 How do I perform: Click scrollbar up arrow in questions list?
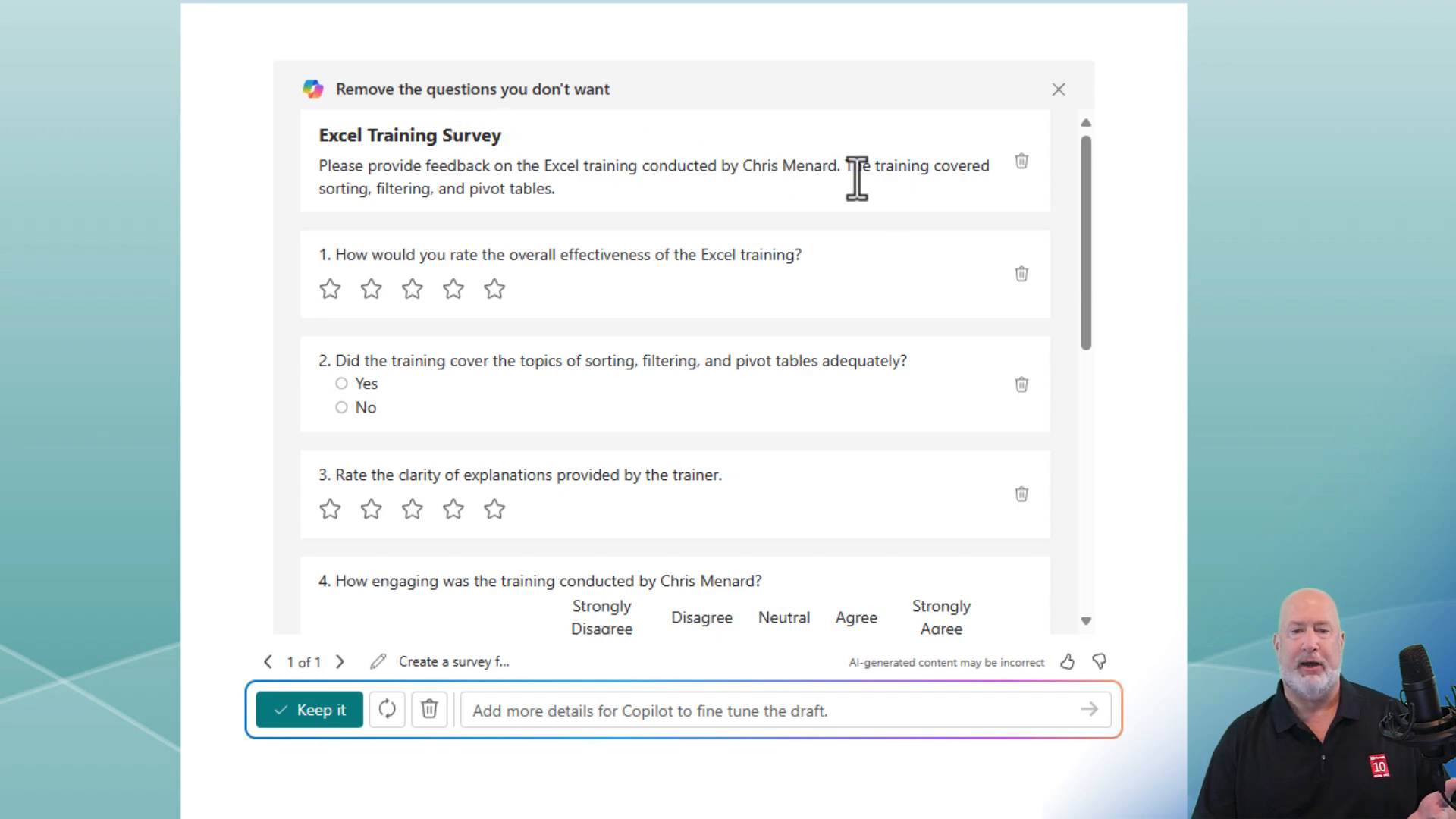tap(1086, 123)
